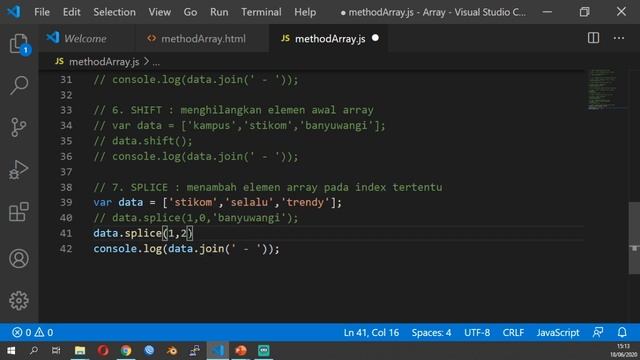Open the Selection menu

tap(114, 12)
